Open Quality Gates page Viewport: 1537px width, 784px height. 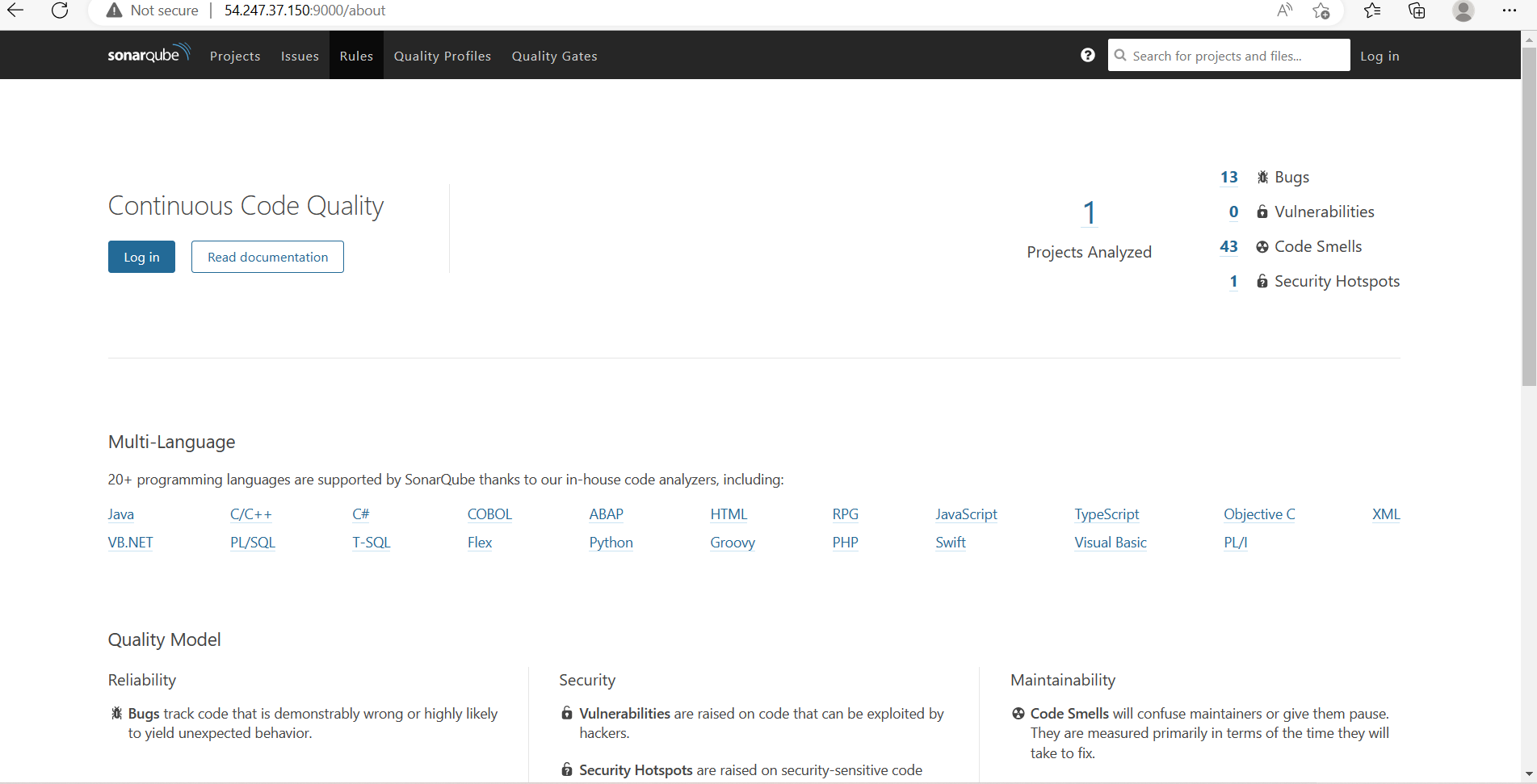555,56
